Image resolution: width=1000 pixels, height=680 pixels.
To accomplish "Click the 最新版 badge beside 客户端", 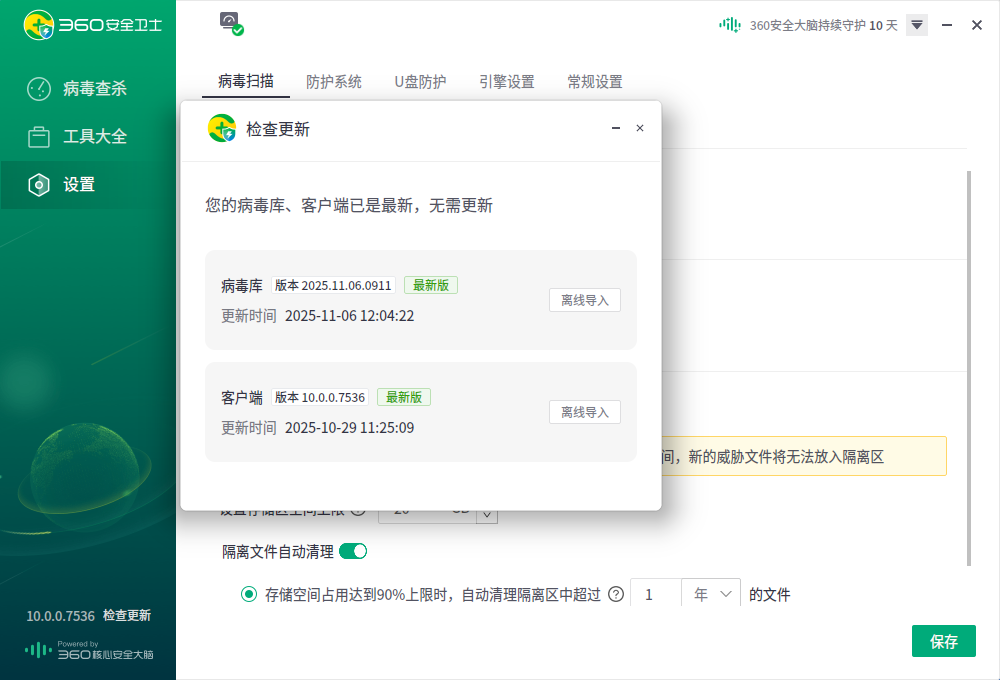I will point(404,397).
